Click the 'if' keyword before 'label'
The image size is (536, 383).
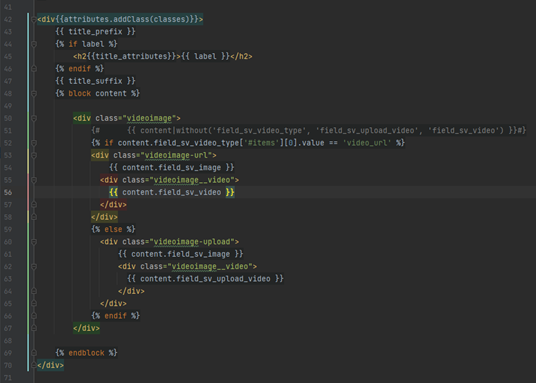(73, 44)
